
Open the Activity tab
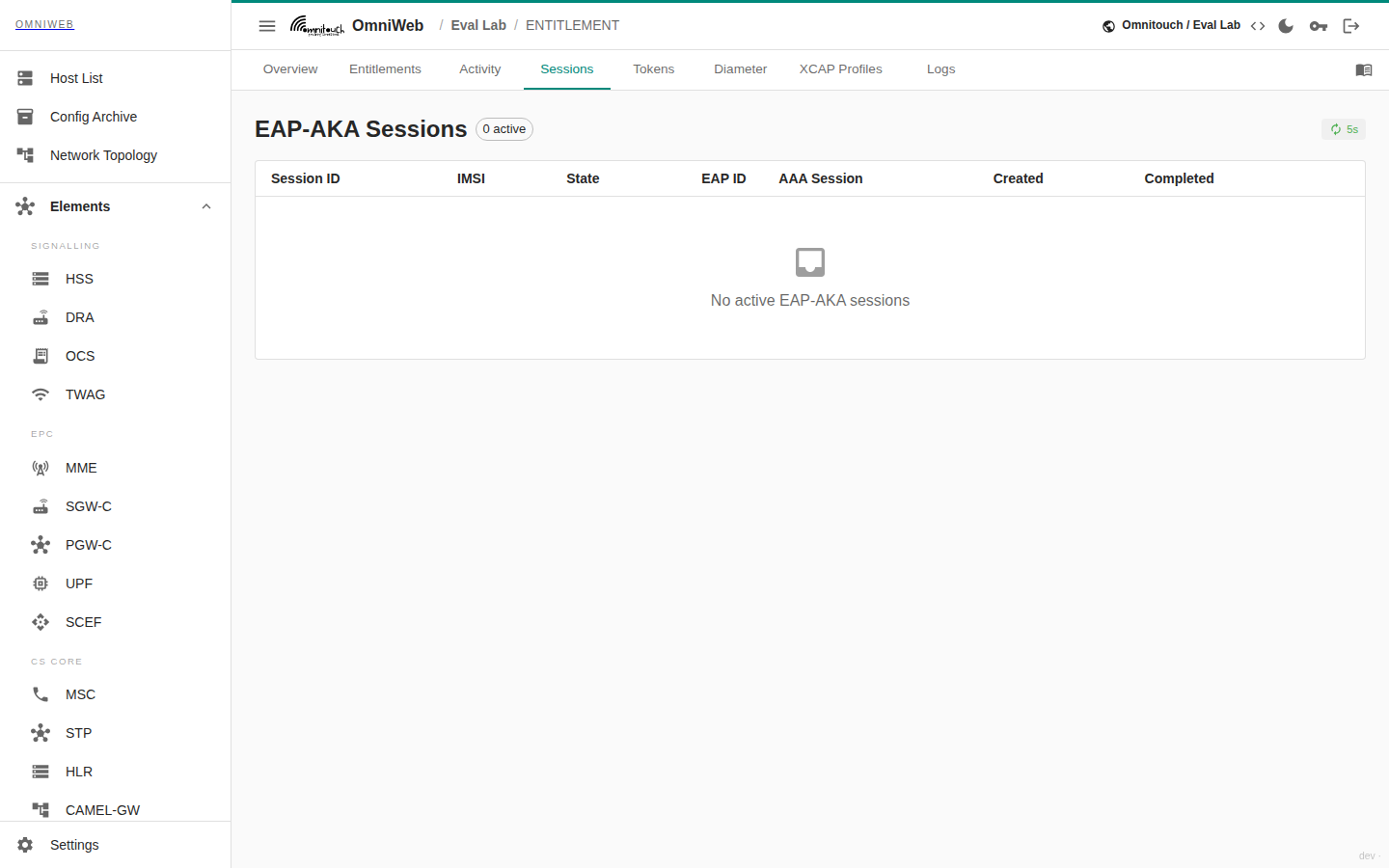coord(480,69)
